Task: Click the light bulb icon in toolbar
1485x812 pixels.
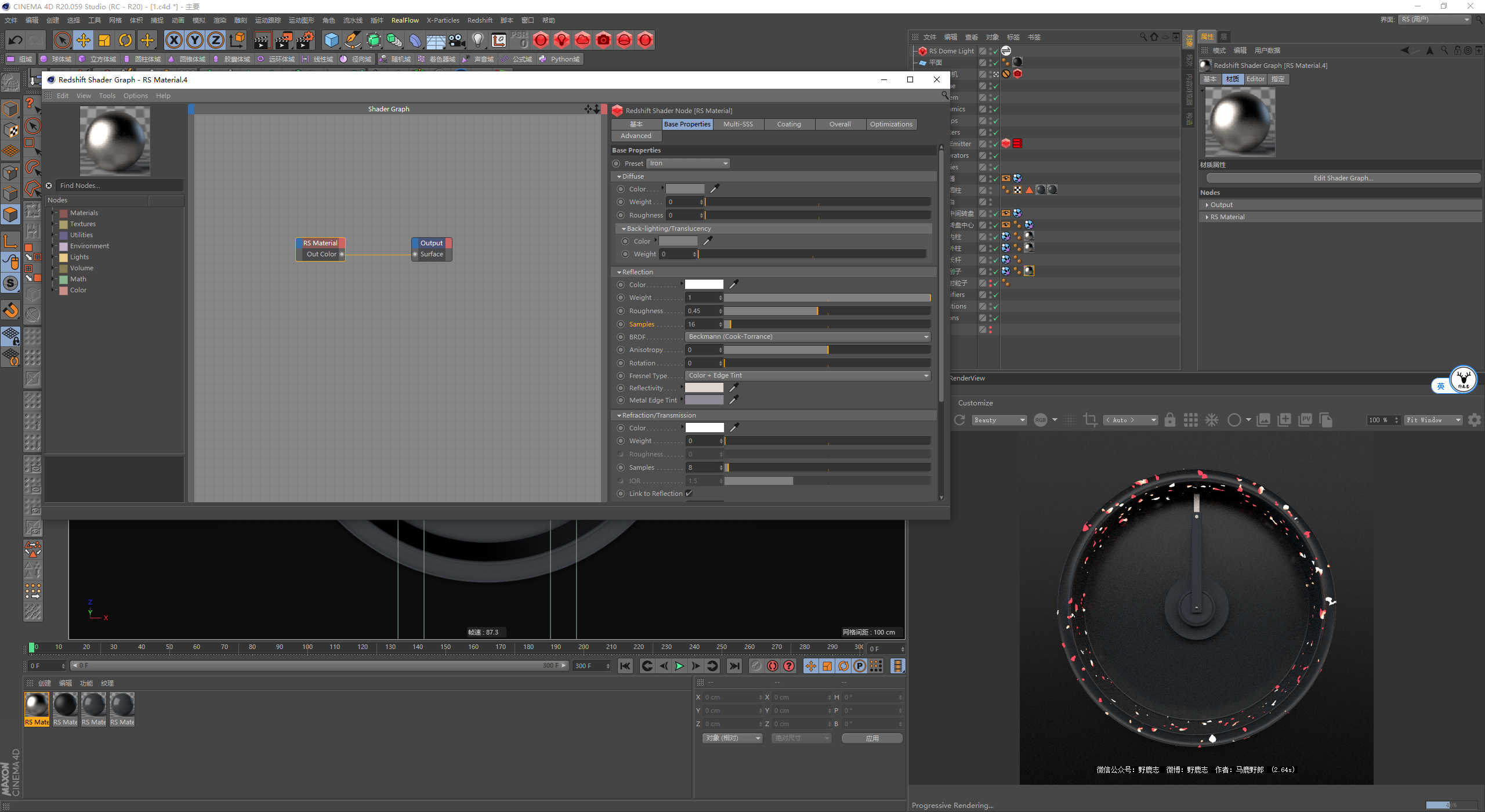Action: pyautogui.click(x=477, y=40)
